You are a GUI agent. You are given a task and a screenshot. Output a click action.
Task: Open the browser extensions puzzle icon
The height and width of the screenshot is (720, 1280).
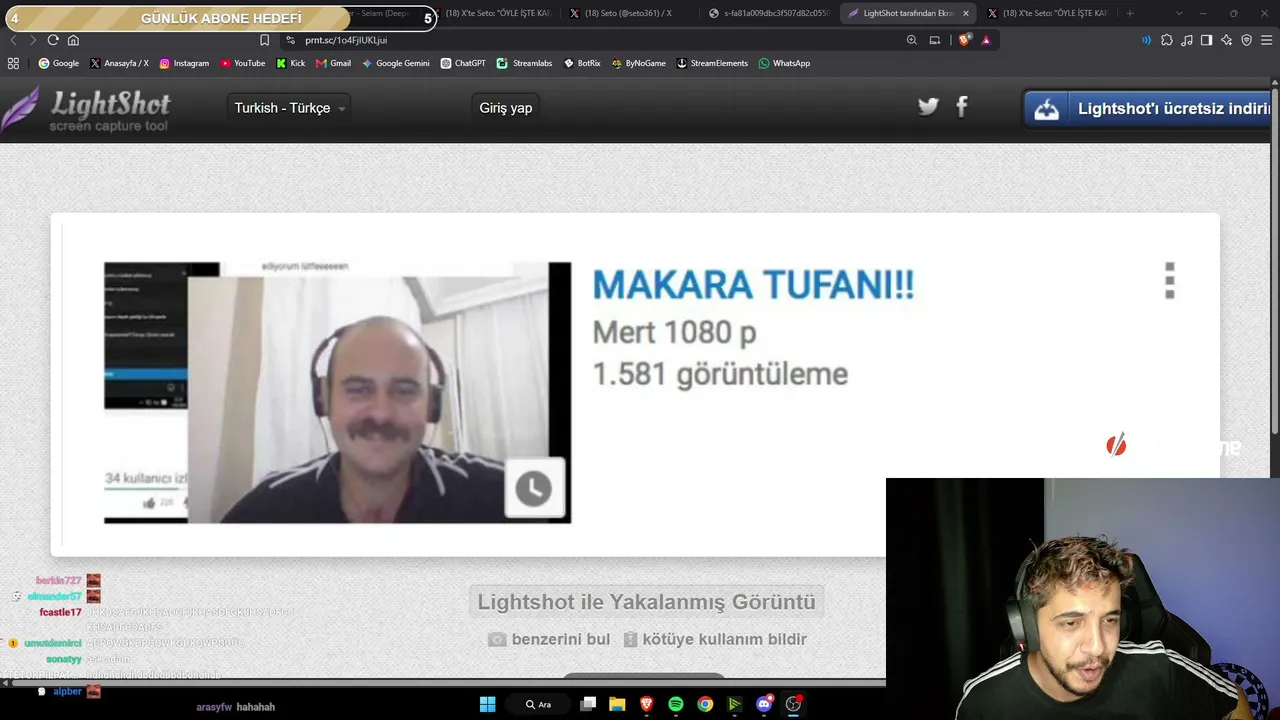(x=1166, y=40)
